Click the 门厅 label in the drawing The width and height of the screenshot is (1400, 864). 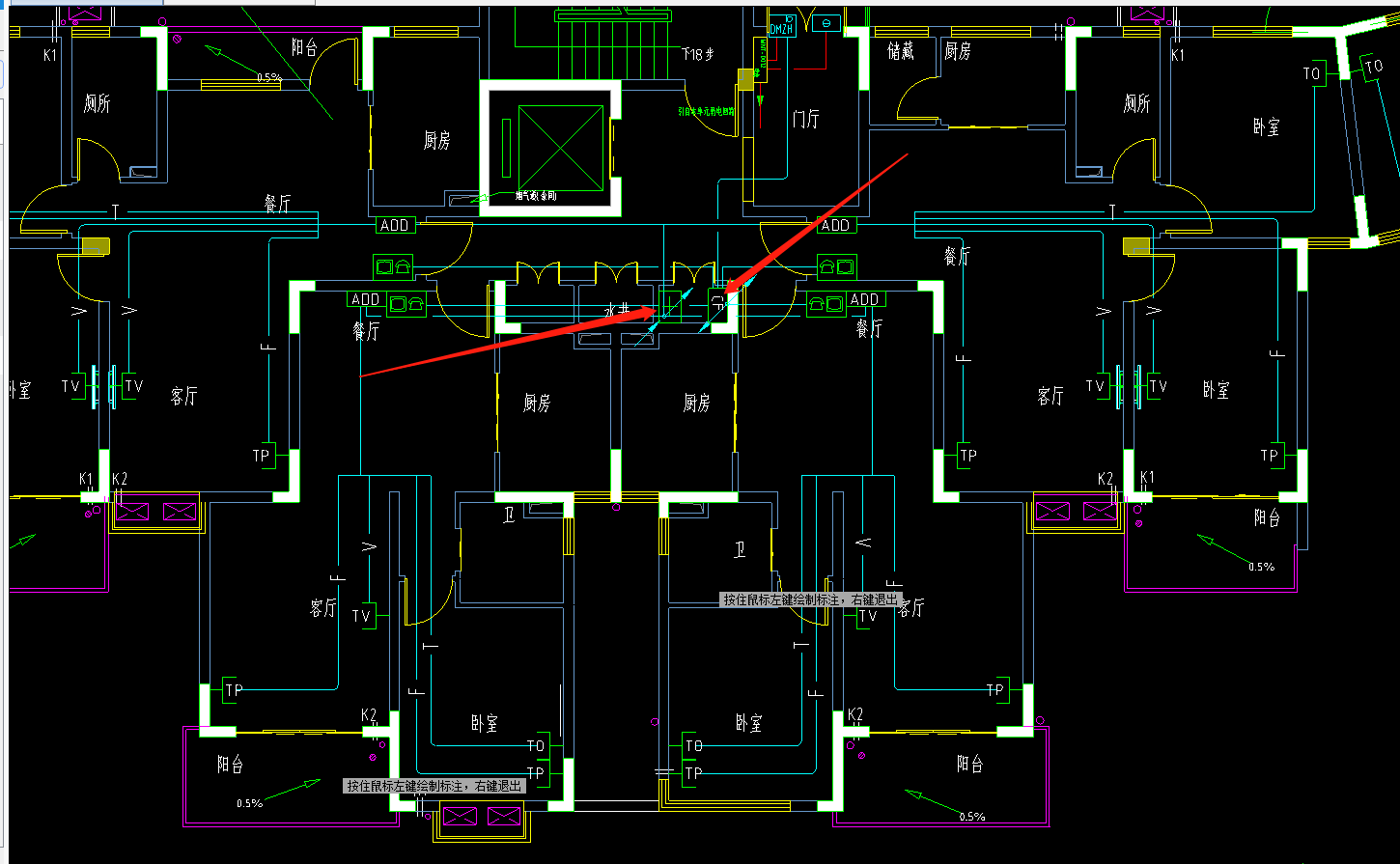(806, 119)
